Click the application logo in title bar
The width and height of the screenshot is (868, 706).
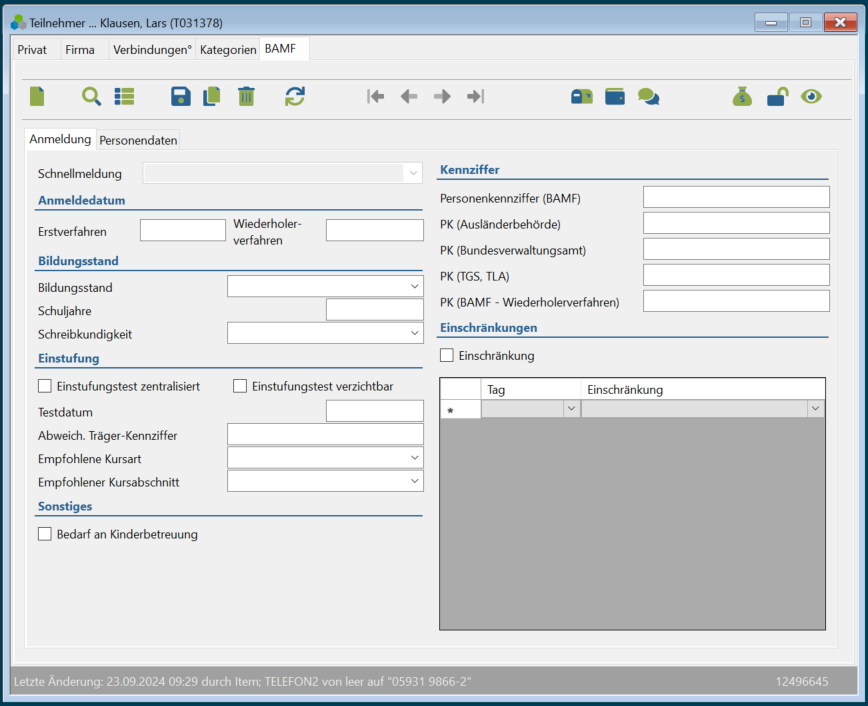(x=18, y=23)
